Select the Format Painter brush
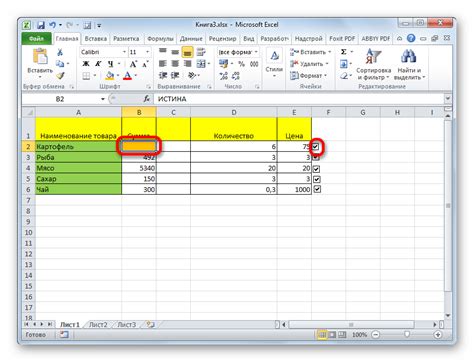Screen dimensions: 474x362 60,76
